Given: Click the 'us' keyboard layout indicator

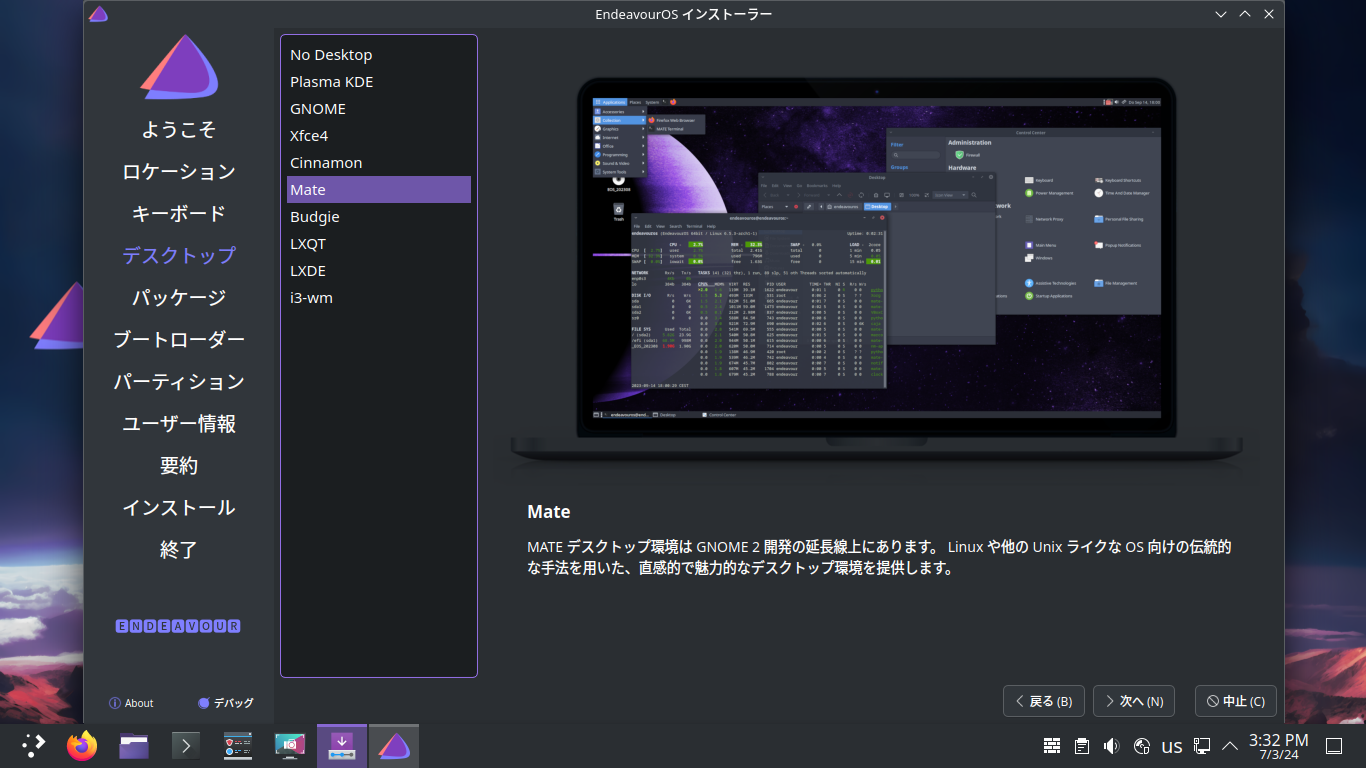Looking at the screenshot, I should (x=1172, y=746).
